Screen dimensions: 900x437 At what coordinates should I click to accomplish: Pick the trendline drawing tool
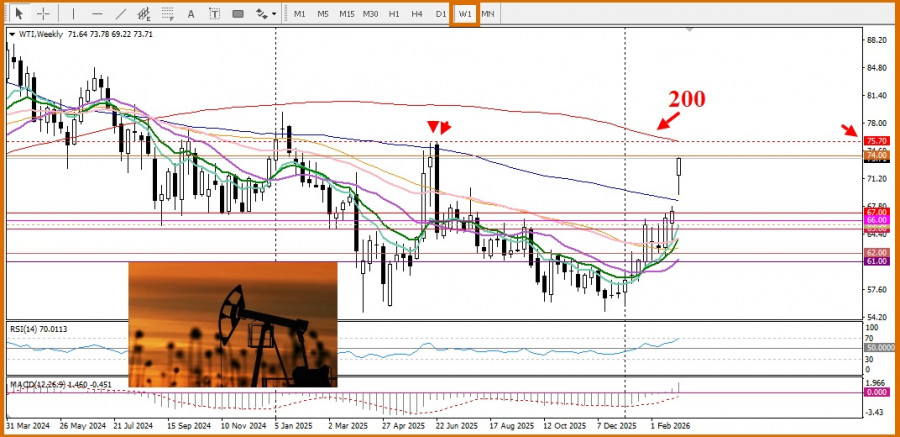pyautogui.click(x=121, y=14)
